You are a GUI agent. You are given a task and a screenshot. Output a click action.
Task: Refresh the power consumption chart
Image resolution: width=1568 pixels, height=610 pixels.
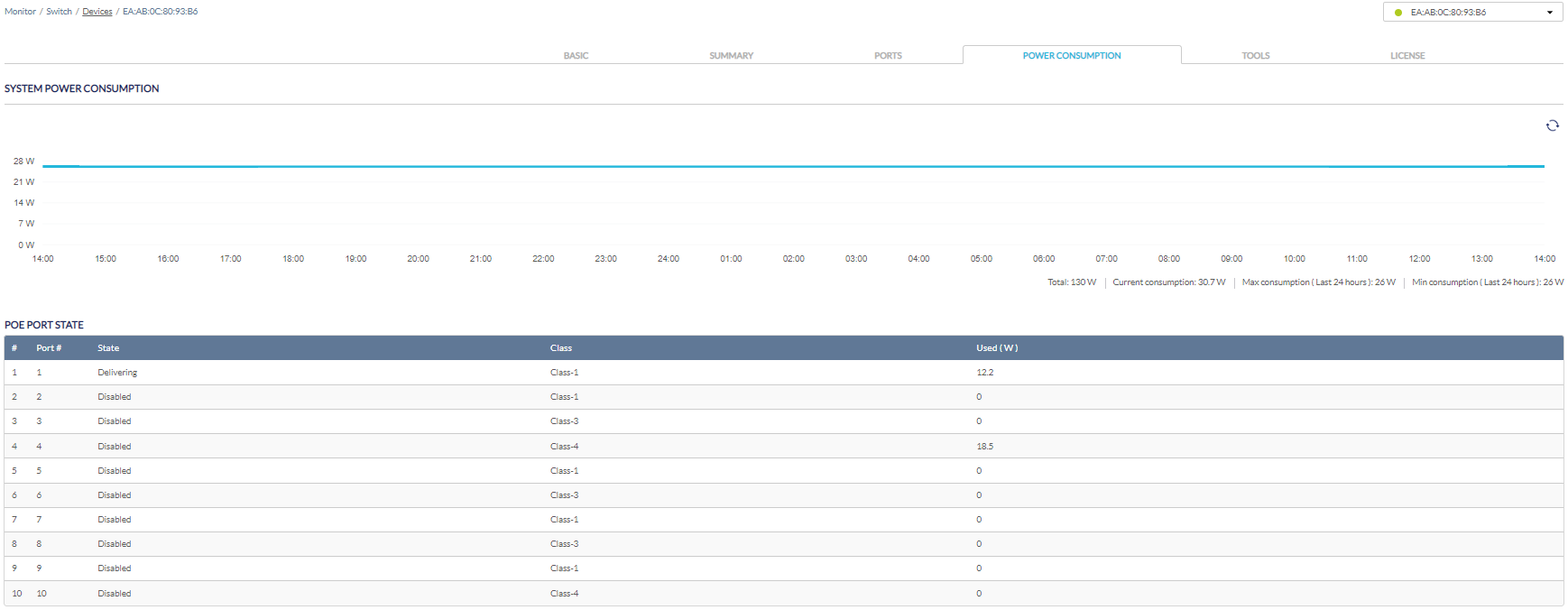point(1552,125)
